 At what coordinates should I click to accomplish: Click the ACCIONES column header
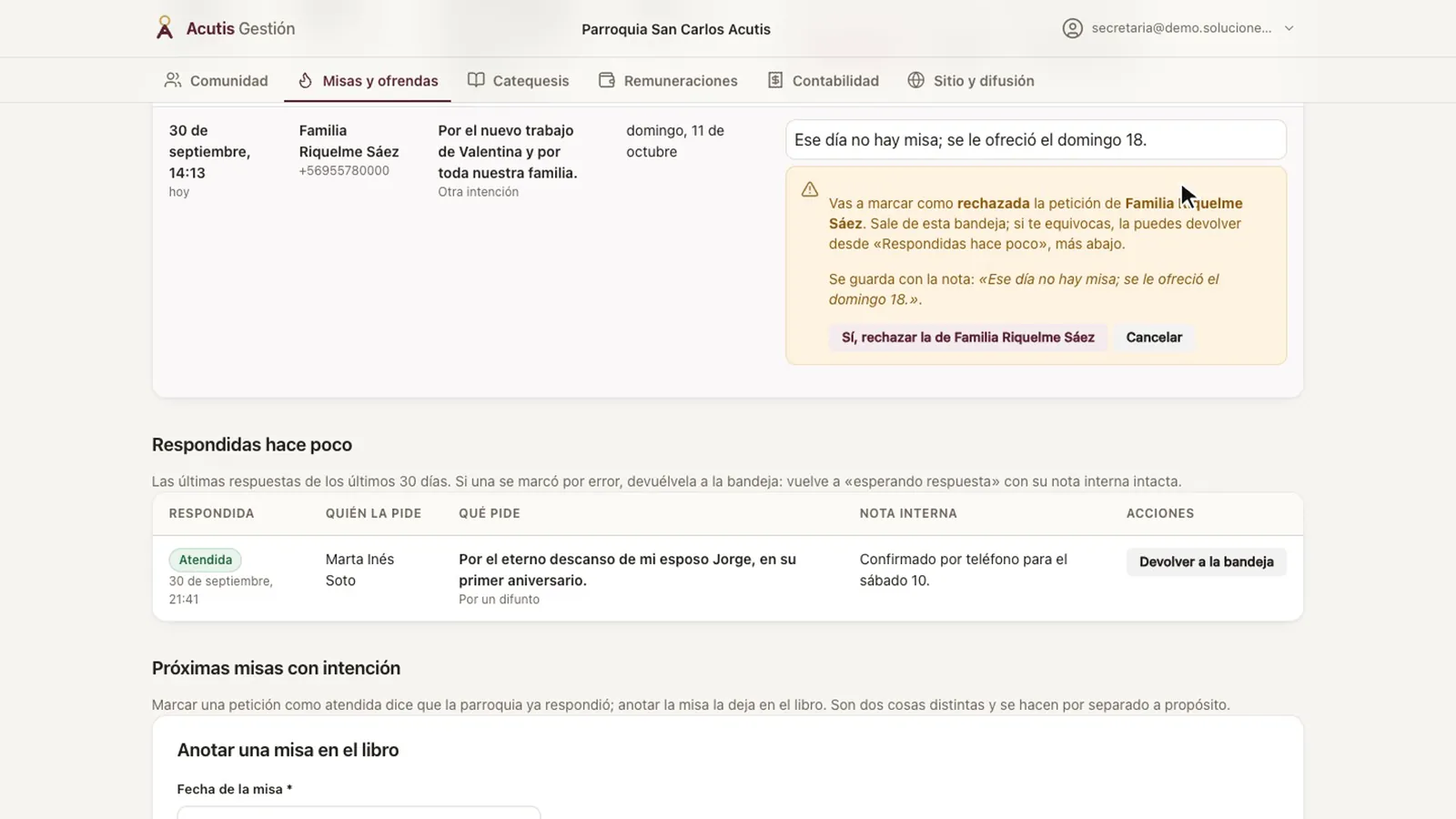1160,513
